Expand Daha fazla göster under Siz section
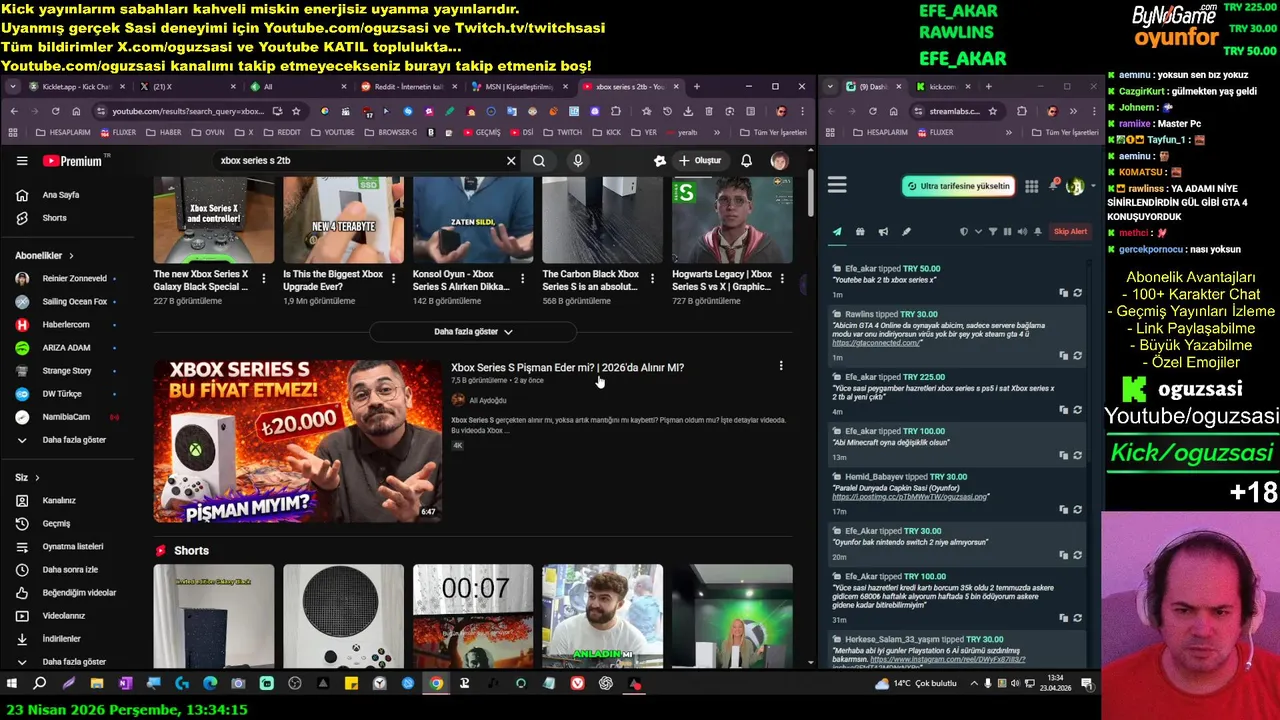The width and height of the screenshot is (1280, 720). pos(68,662)
